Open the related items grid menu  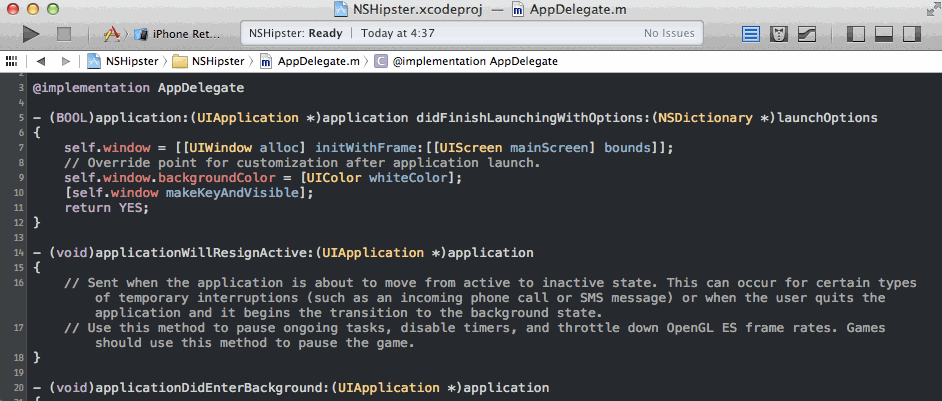[x=12, y=61]
